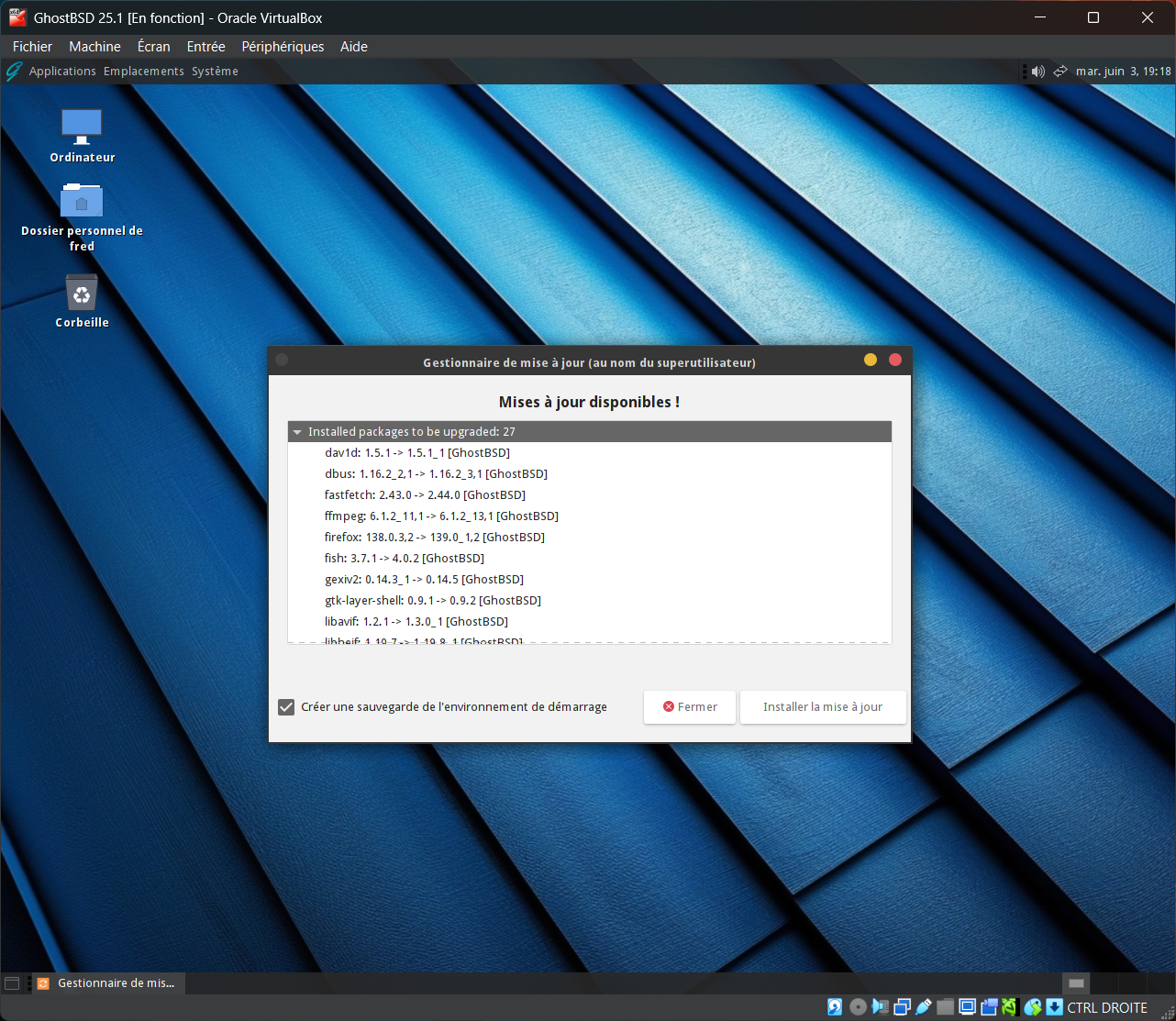Viewport: 1176px width, 1021px height.
Task: Collapse the Installed packages to be upgraded list
Action: click(297, 432)
